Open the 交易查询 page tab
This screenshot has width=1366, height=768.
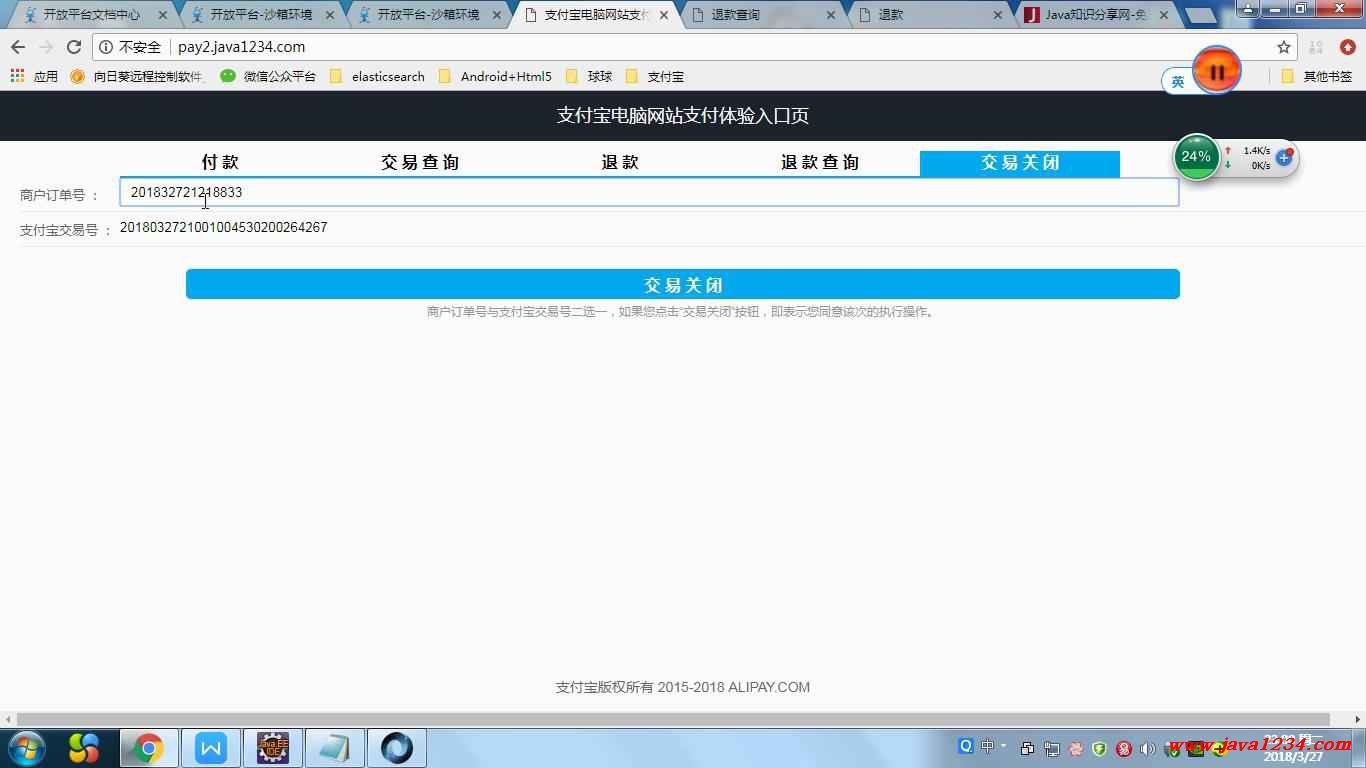coord(420,163)
